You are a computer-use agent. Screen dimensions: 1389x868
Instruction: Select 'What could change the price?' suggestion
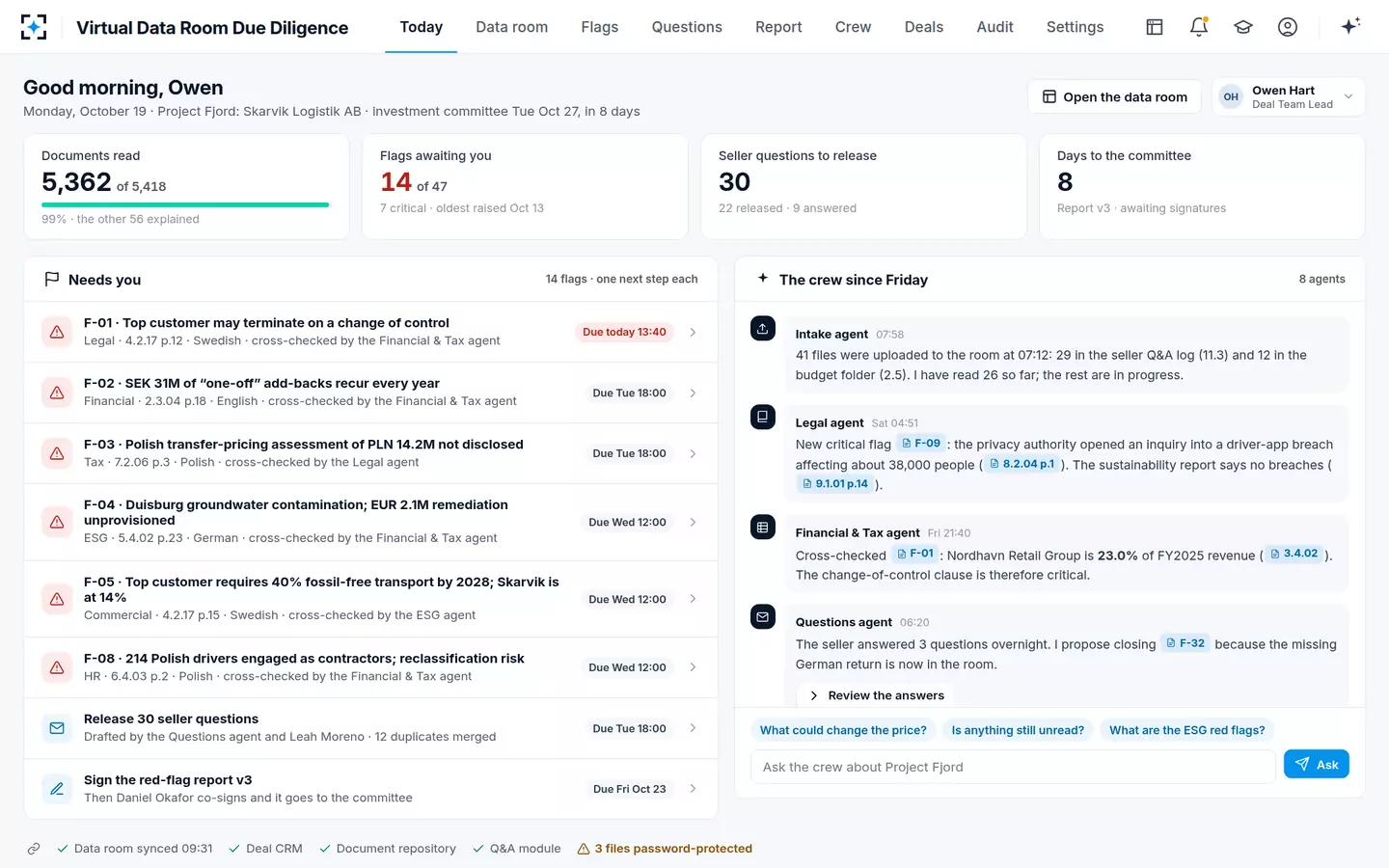coord(843,730)
